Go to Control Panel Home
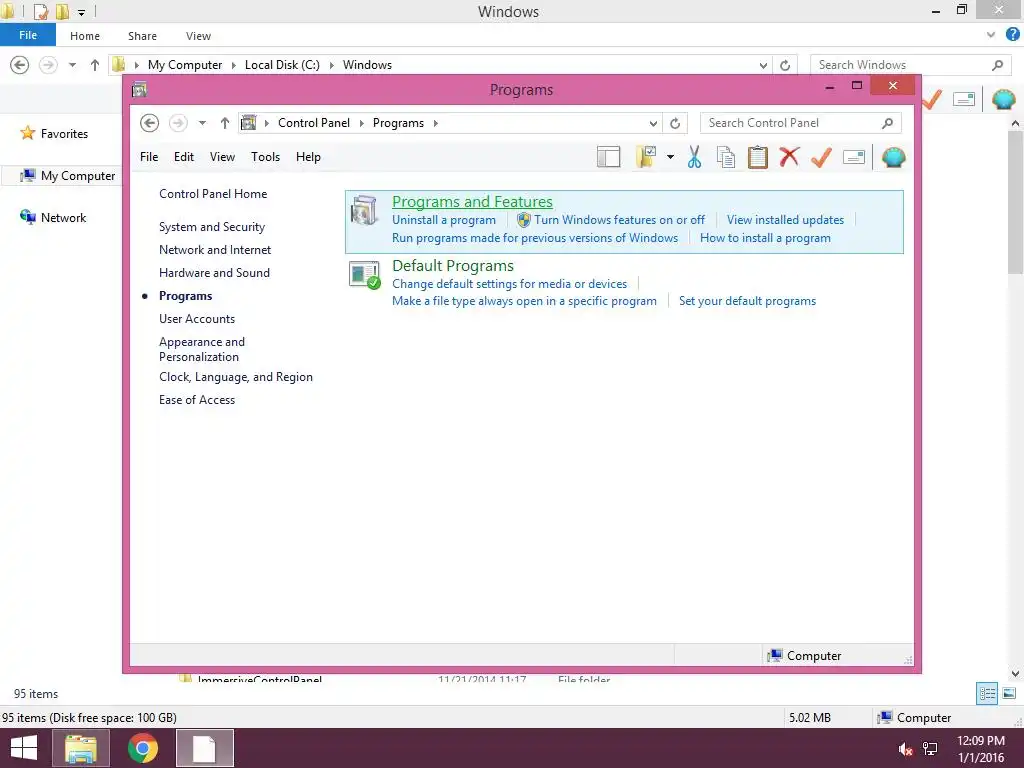Image resolution: width=1024 pixels, height=768 pixels. pos(213,194)
